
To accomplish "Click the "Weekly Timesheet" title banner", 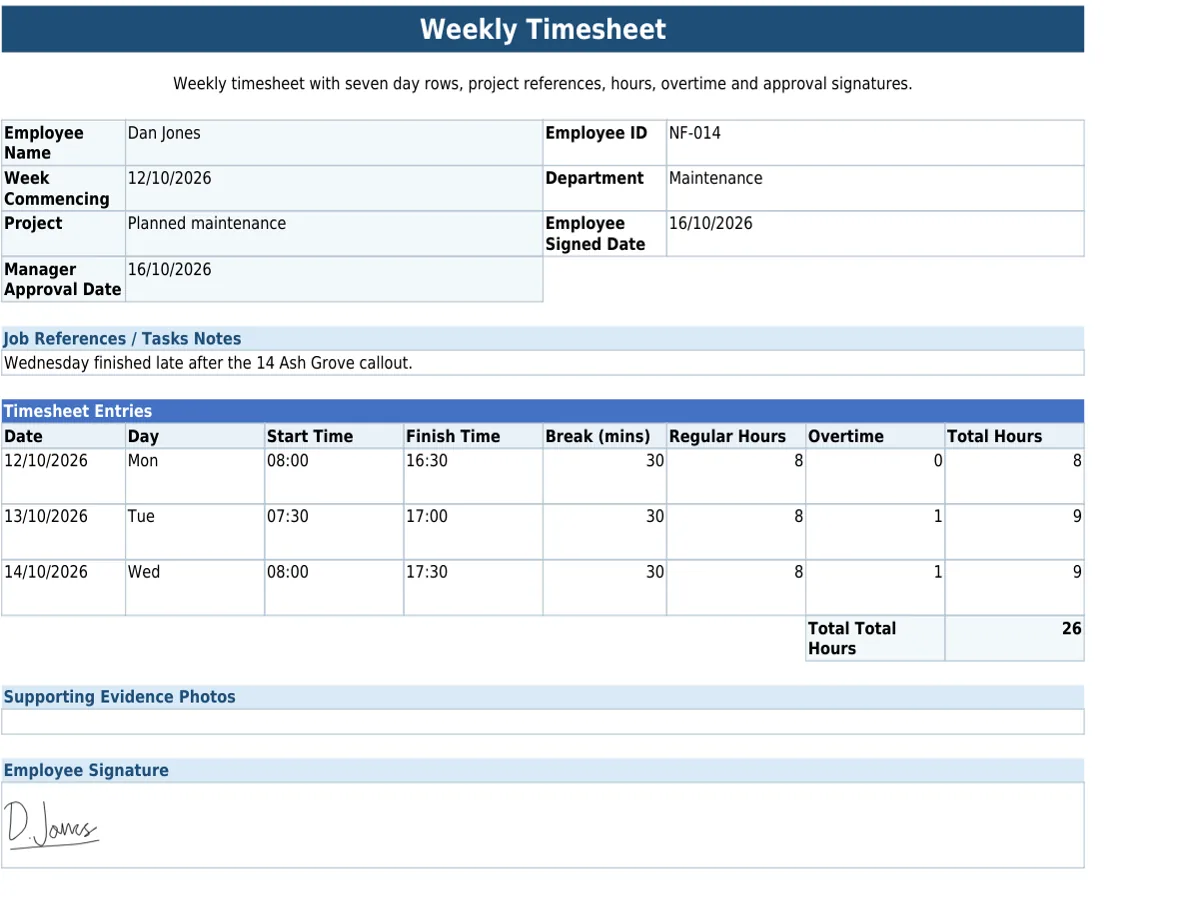I will click(542, 29).
